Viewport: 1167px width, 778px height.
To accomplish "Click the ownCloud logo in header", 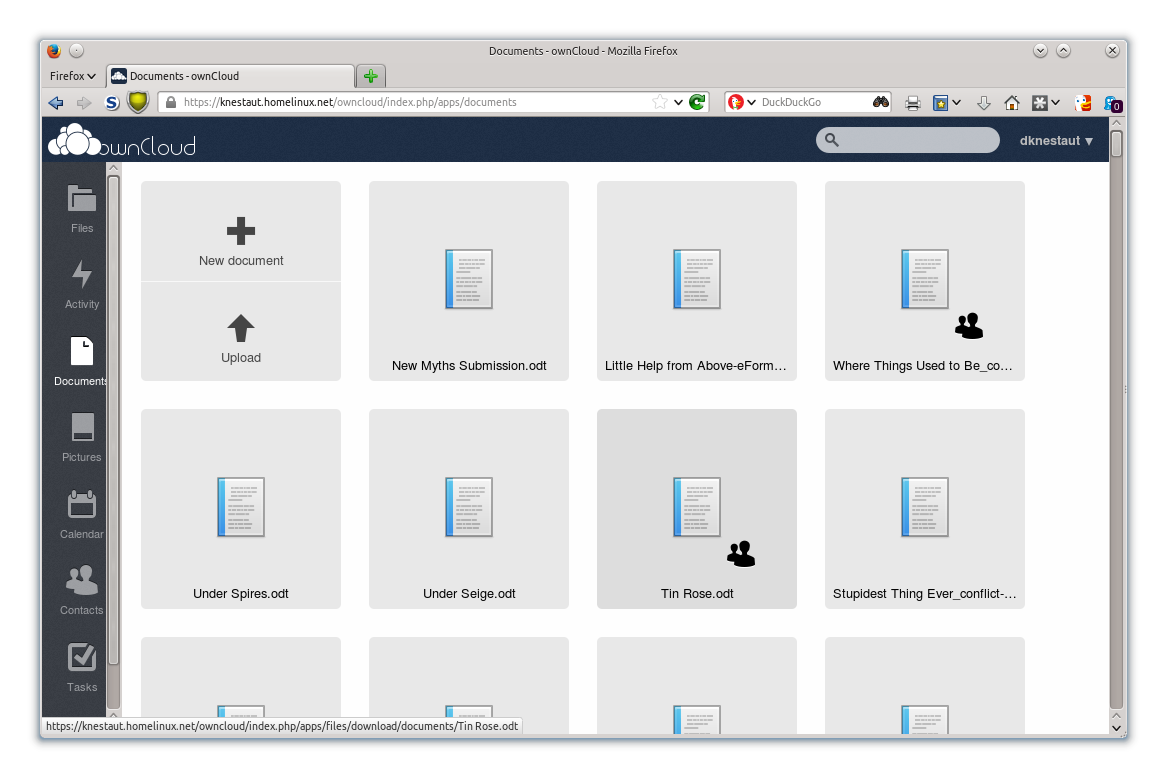I will (x=122, y=141).
